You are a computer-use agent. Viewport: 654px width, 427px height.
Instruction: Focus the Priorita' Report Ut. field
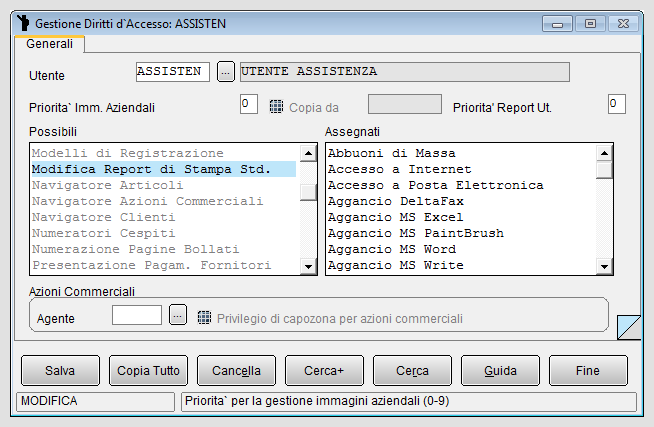pyautogui.click(x=616, y=104)
